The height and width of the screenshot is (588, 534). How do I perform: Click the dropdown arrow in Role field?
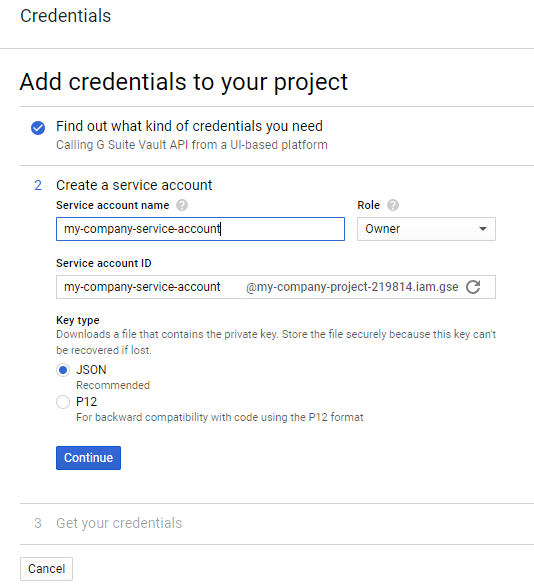click(x=483, y=229)
